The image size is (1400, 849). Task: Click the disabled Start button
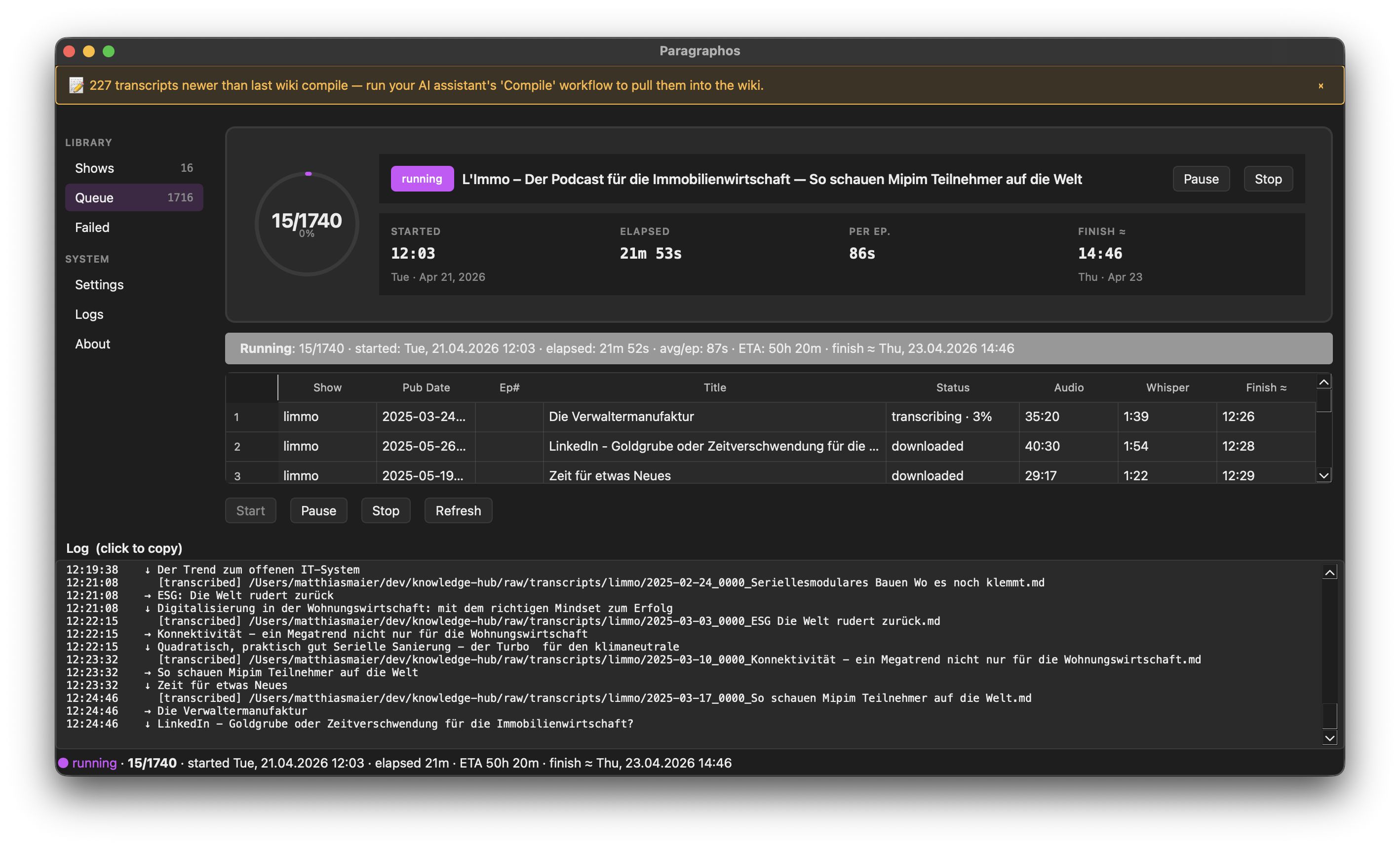pyautogui.click(x=251, y=510)
